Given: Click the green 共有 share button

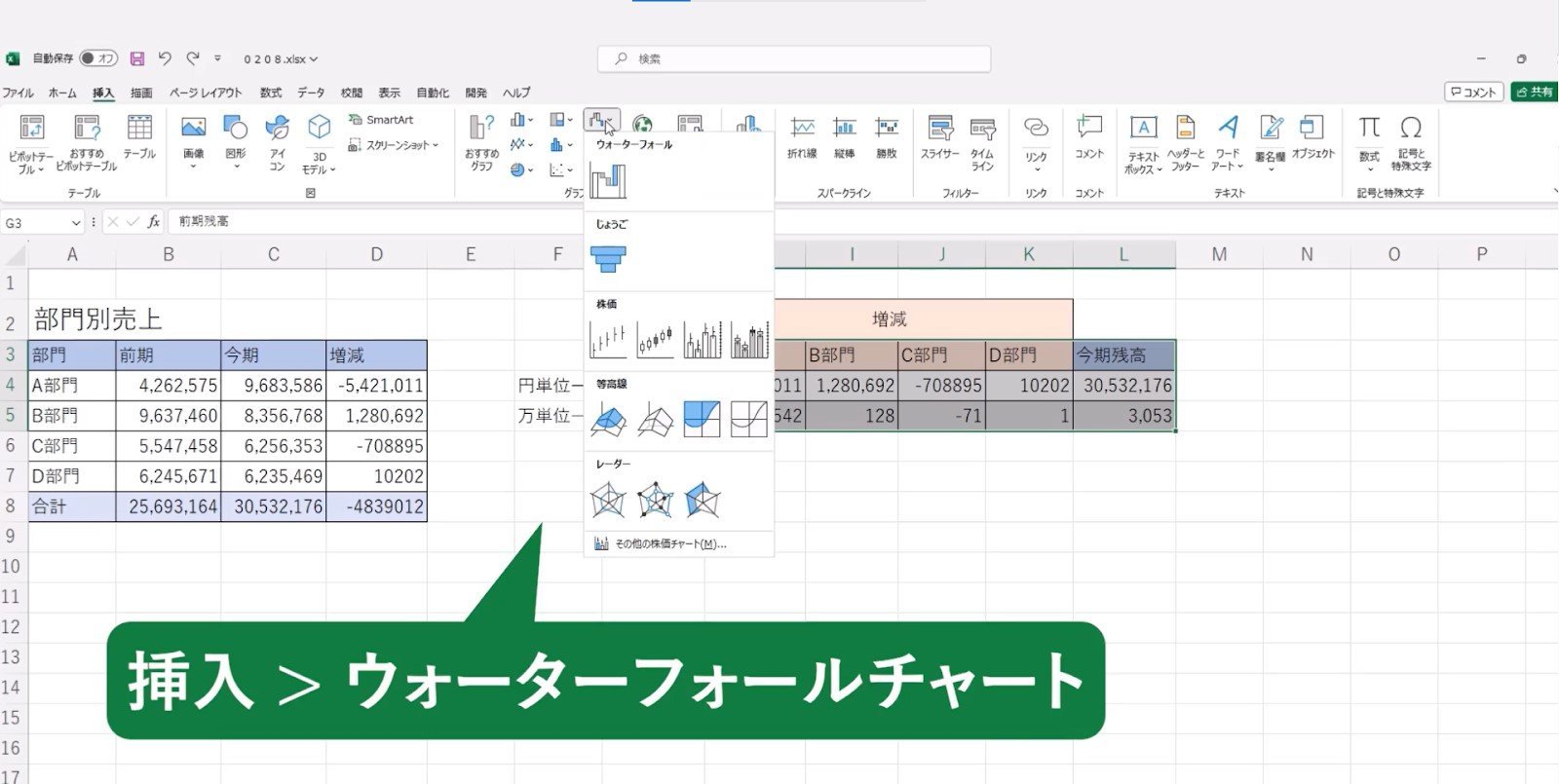Looking at the screenshot, I should click(1535, 92).
